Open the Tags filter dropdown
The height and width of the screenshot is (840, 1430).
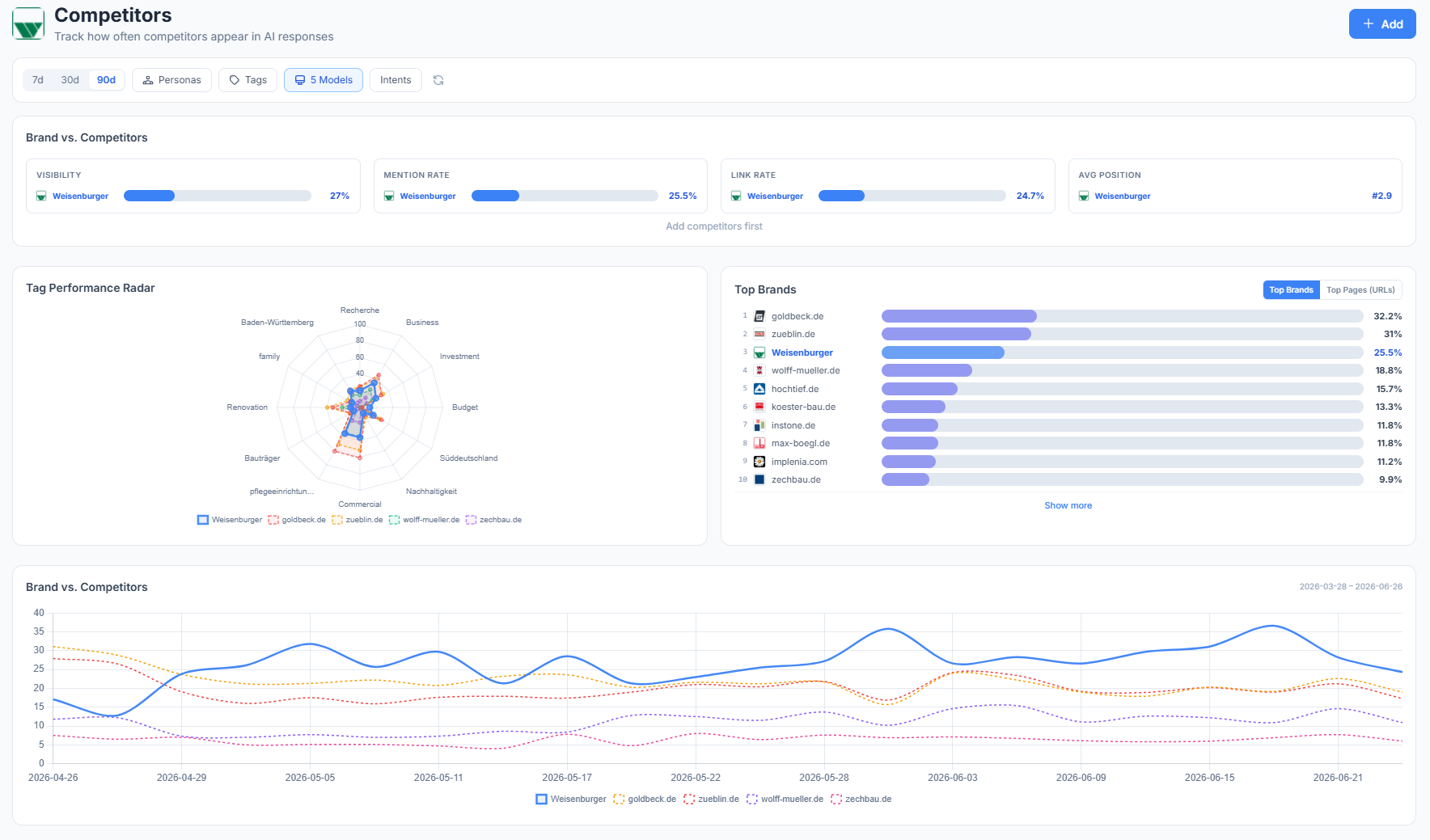248,80
